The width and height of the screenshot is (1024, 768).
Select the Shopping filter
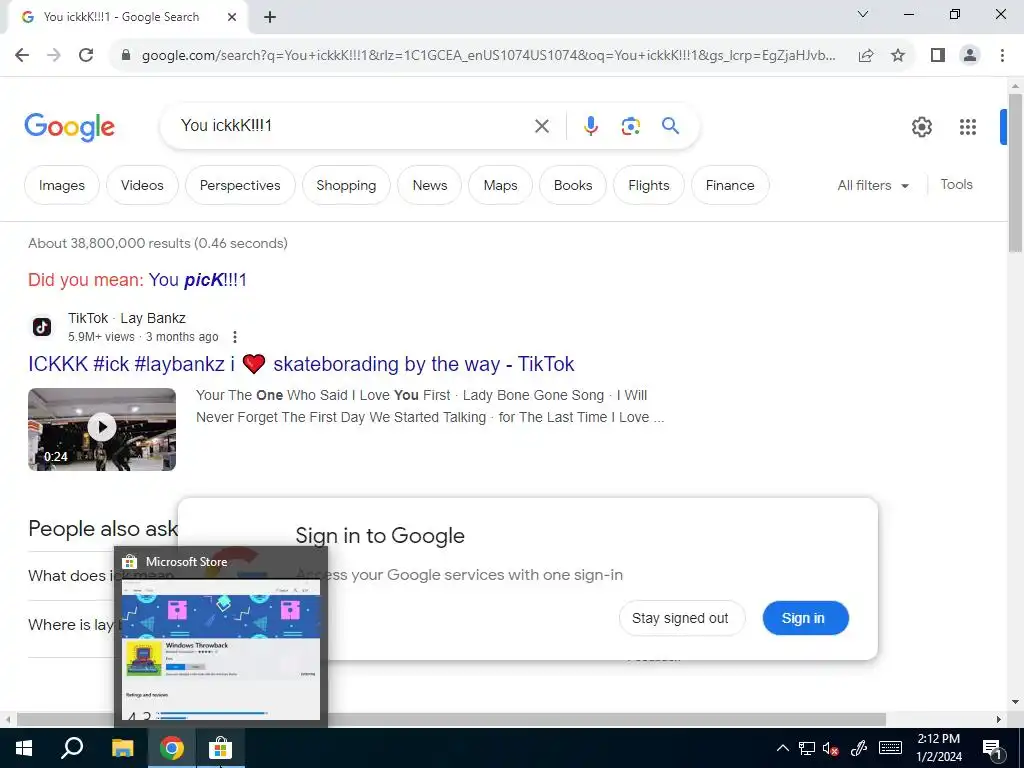(346, 185)
